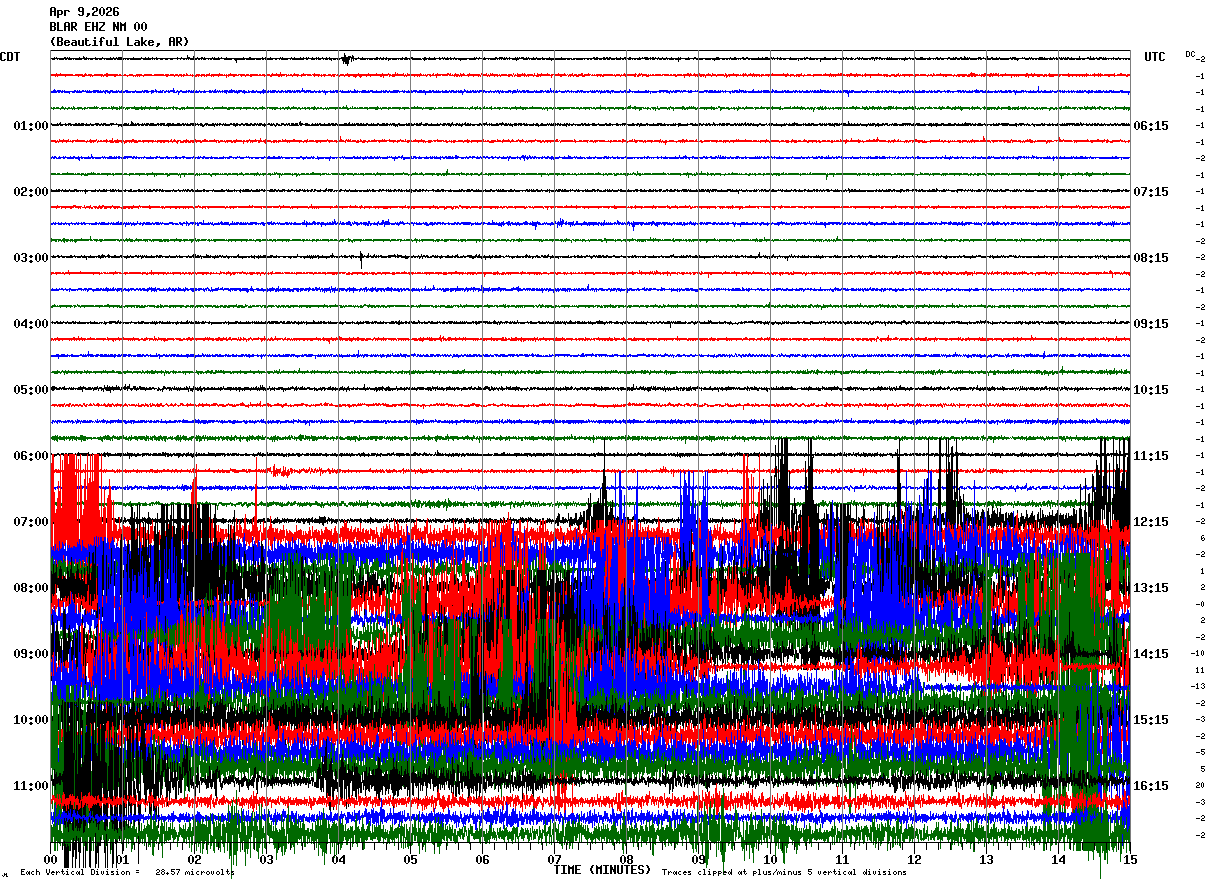The height and width of the screenshot is (886, 1210).
Task: Click the '08:15' UTC time label
Action: tap(1151, 258)
